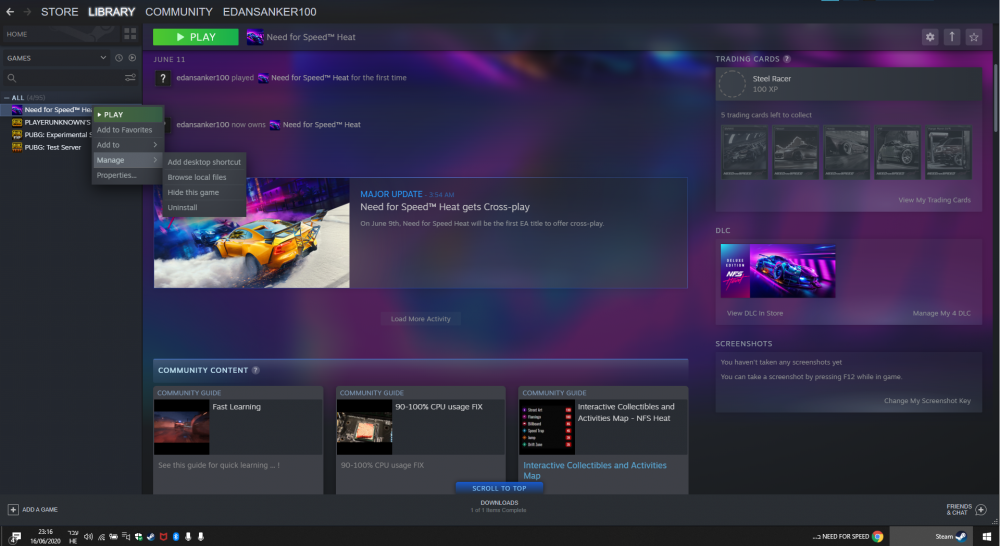The height and width of the screenshot is (546, 1000).
Task: Choose Uninstall in Manage submenu
Action: [204, 208]
